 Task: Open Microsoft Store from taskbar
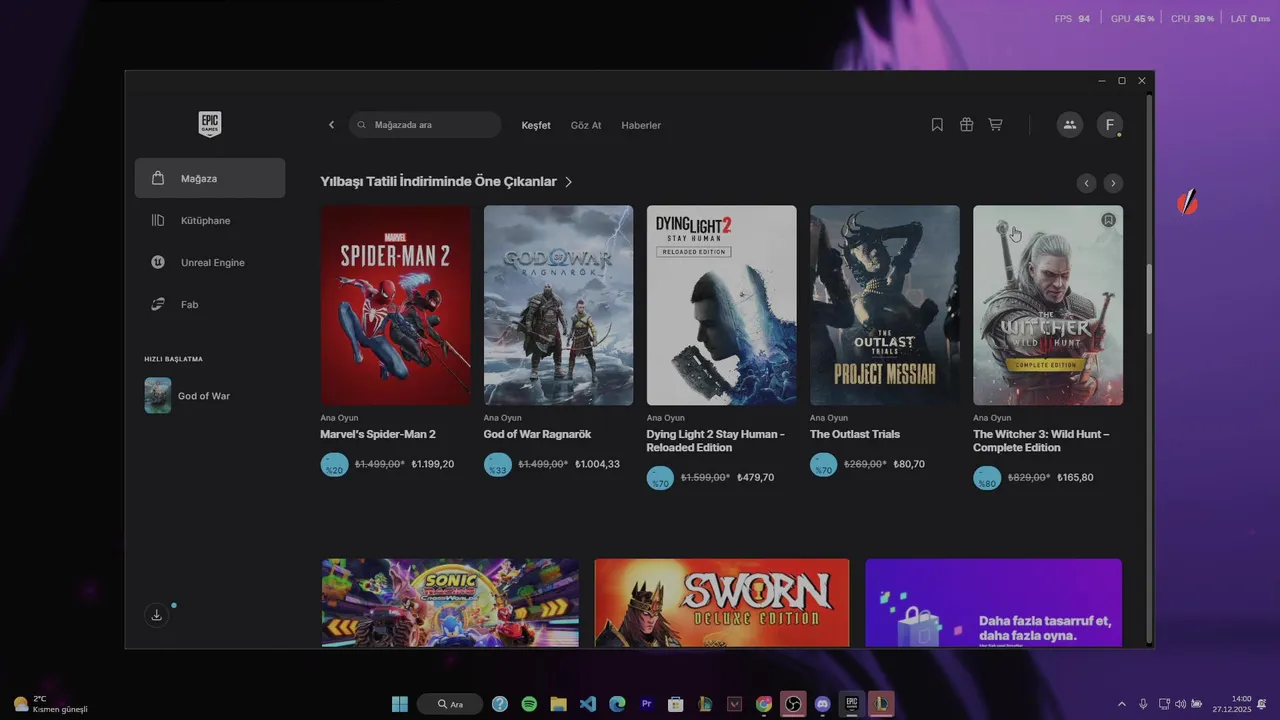[x=676, y=704]
